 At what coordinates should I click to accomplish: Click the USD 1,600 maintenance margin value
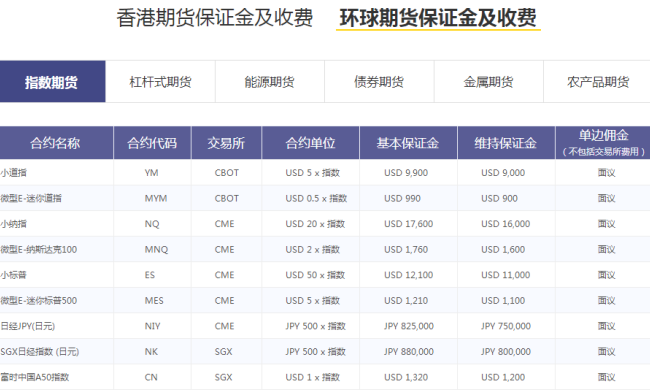503,250
